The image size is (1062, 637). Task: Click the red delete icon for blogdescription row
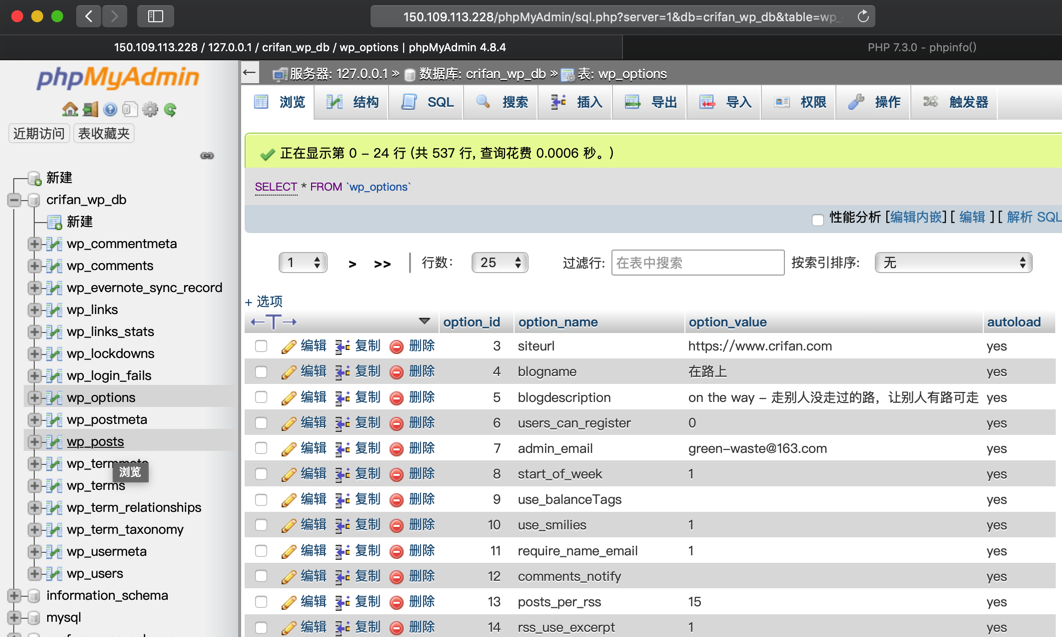(x=397, y=398)
